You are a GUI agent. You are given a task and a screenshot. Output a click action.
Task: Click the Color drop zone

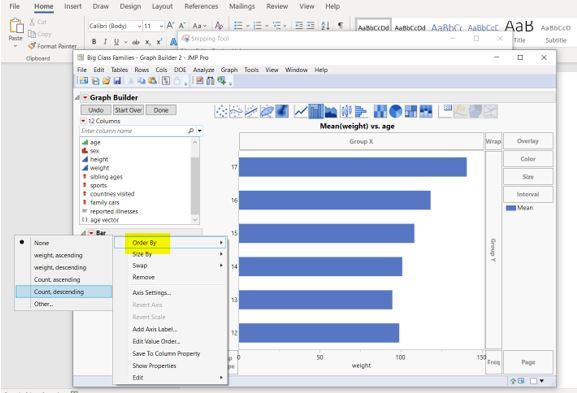pyautogui.click(x=528, y=159)
